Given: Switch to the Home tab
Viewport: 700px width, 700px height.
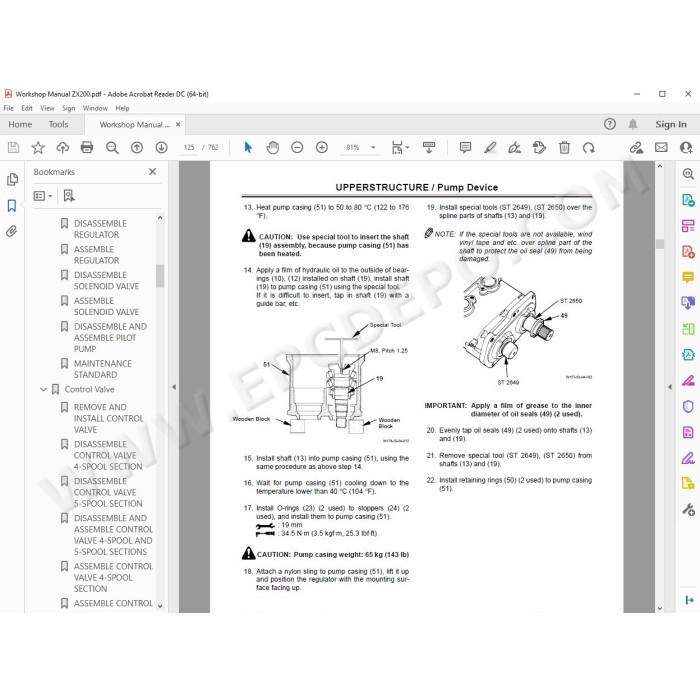Looking at the screenshot, I should click(x=20, y=125).
